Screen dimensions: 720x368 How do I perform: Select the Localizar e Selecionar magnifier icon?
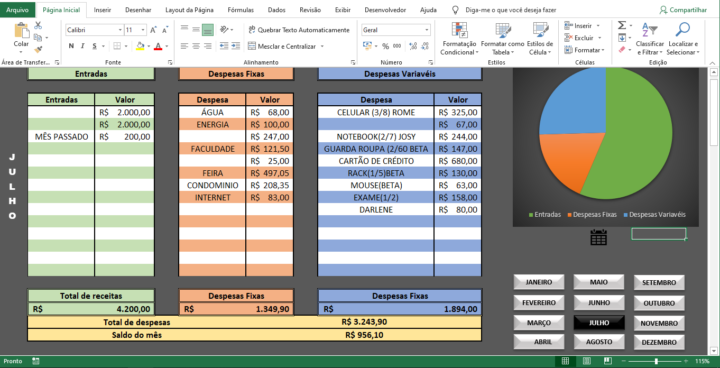[x=683, y=29]
